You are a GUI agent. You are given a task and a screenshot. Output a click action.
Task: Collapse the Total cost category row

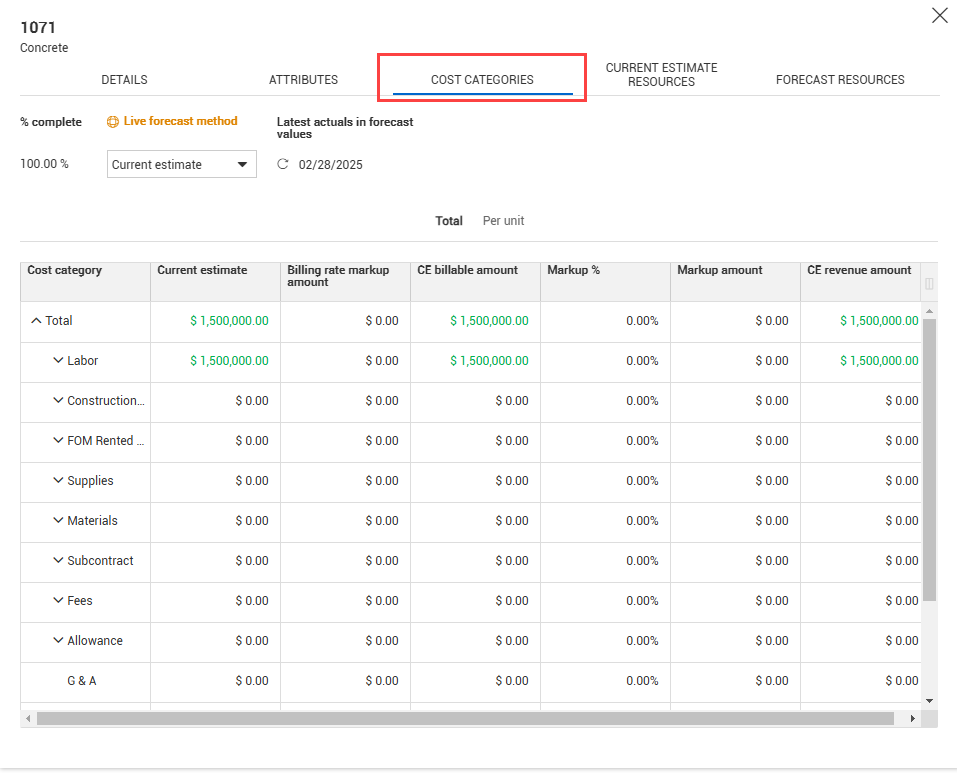tap(36, 321)
